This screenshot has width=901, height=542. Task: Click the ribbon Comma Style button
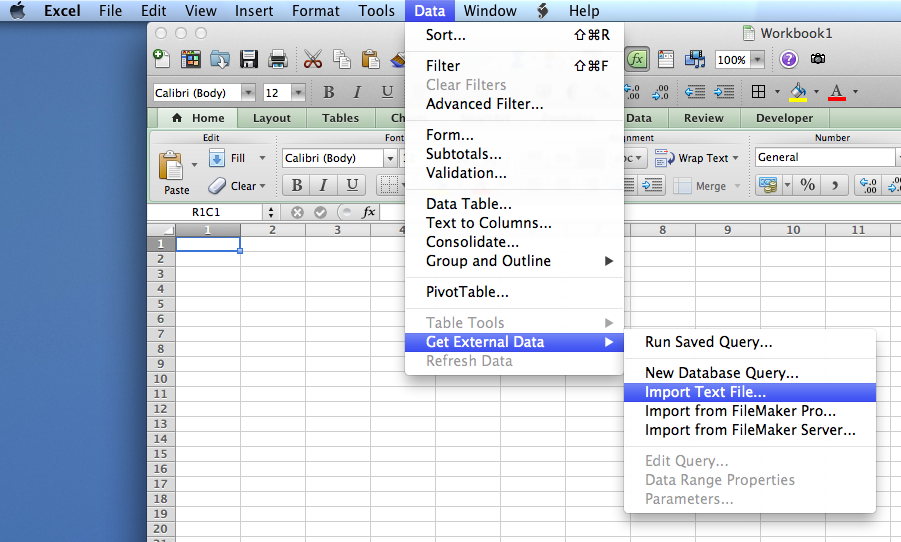point(834,185)
